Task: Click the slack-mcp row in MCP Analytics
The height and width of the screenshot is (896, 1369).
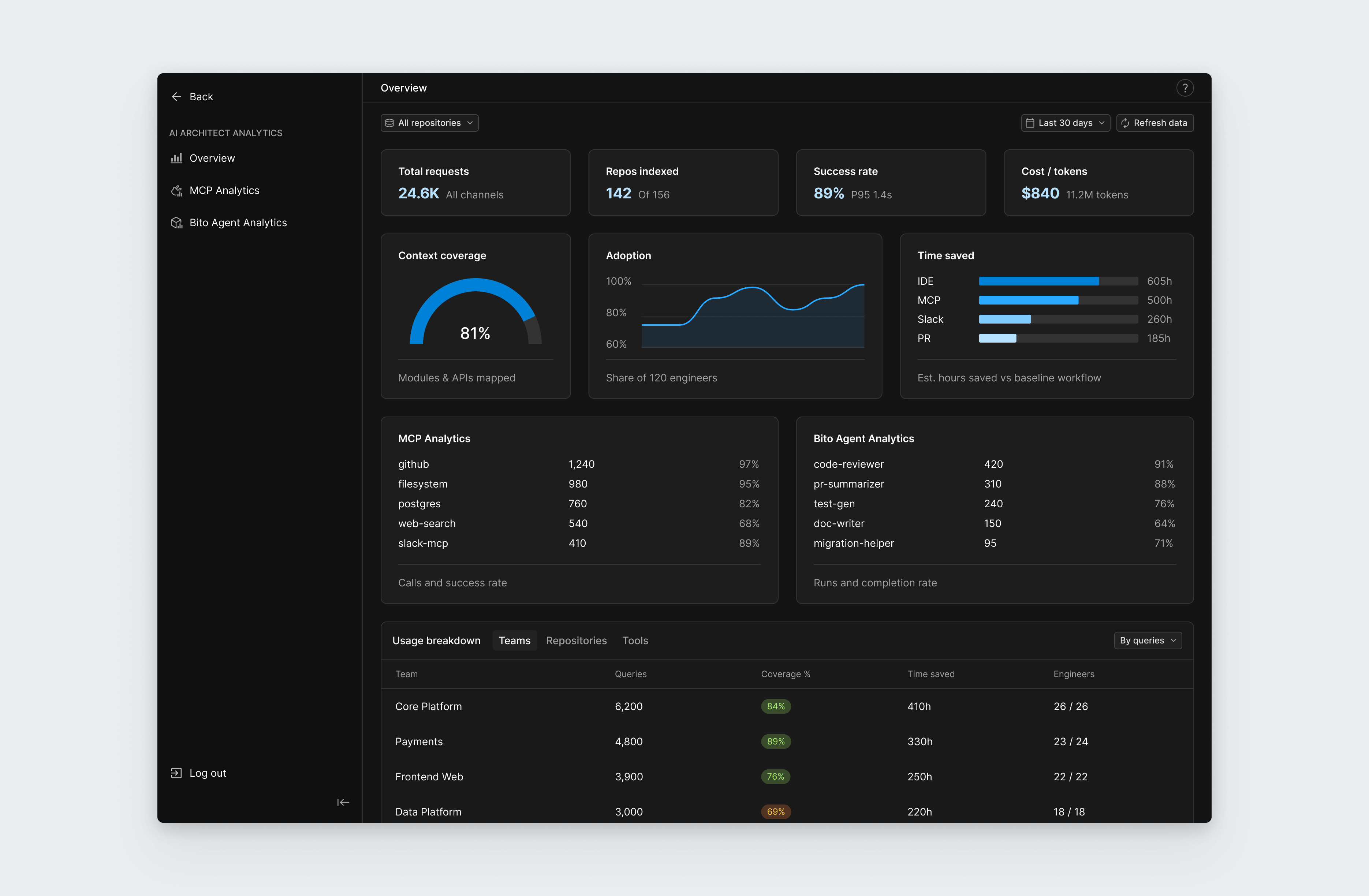Action: (x=579, y=544)
